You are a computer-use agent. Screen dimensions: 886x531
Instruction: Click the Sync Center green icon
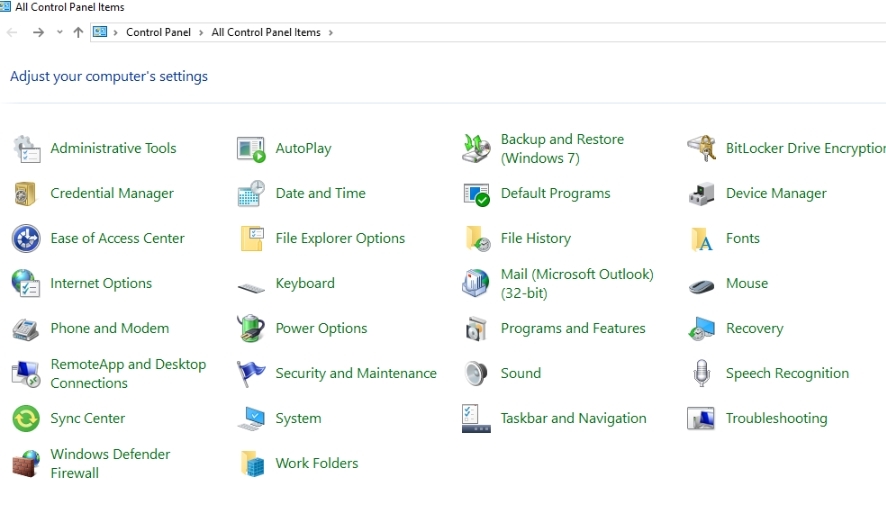[26, 418]
